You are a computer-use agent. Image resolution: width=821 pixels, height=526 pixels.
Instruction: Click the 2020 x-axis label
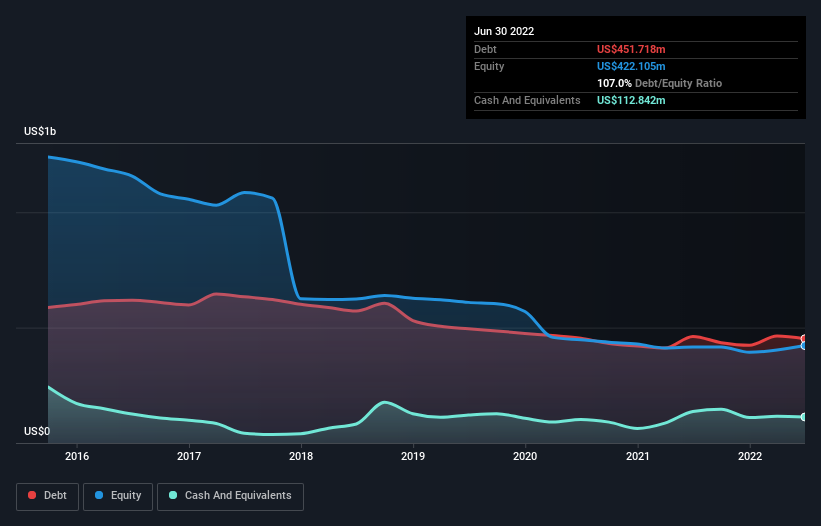525,456
